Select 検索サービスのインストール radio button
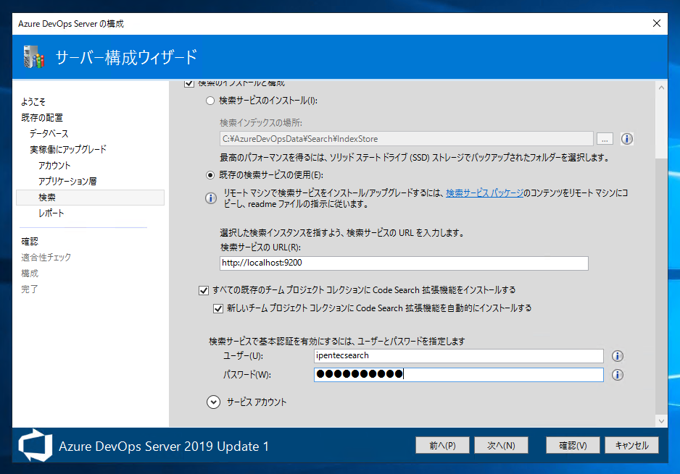 pos(210,101)
